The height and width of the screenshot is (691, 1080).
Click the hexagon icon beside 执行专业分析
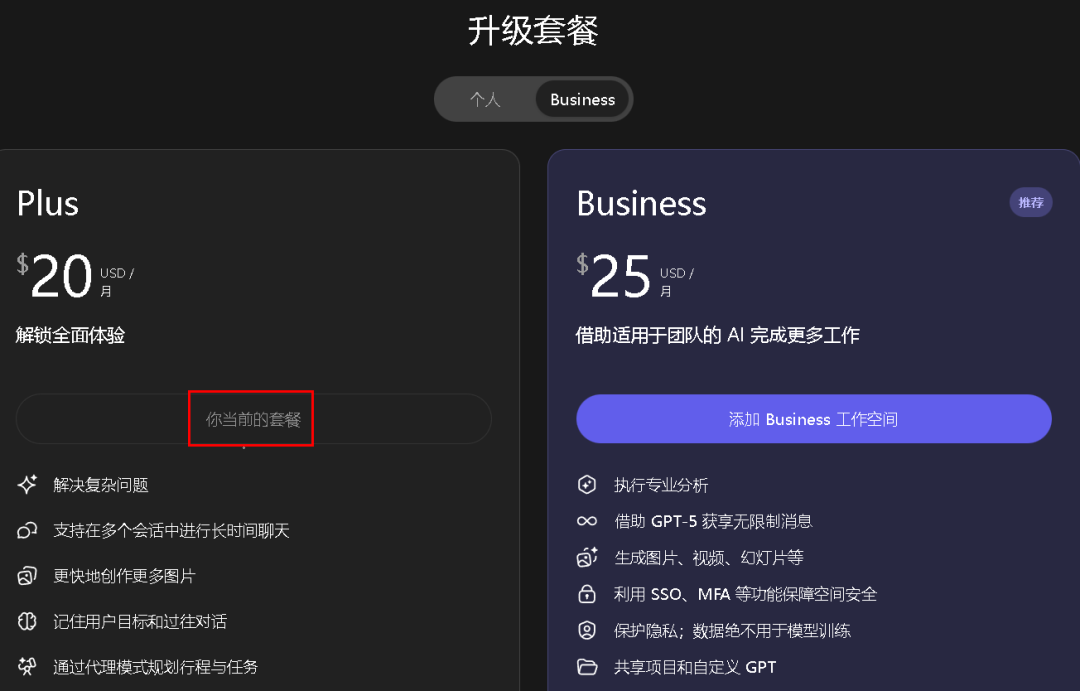pos(587,484)
